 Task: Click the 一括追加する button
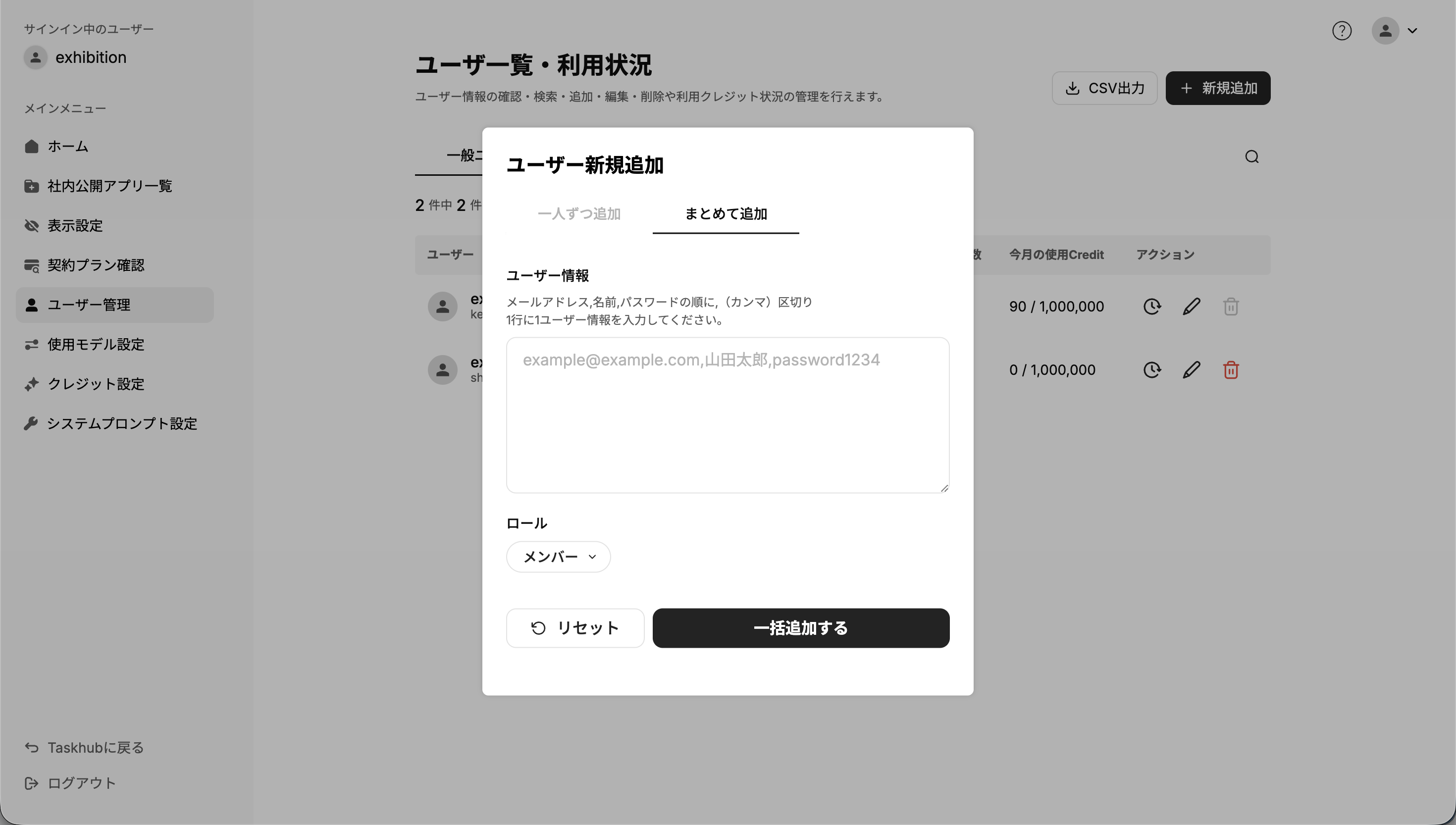[800, 628]
